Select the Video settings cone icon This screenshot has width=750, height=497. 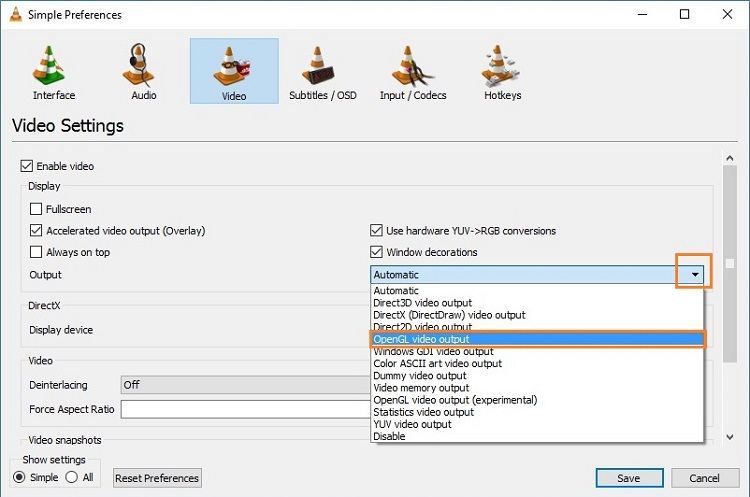tap(232, 67)
